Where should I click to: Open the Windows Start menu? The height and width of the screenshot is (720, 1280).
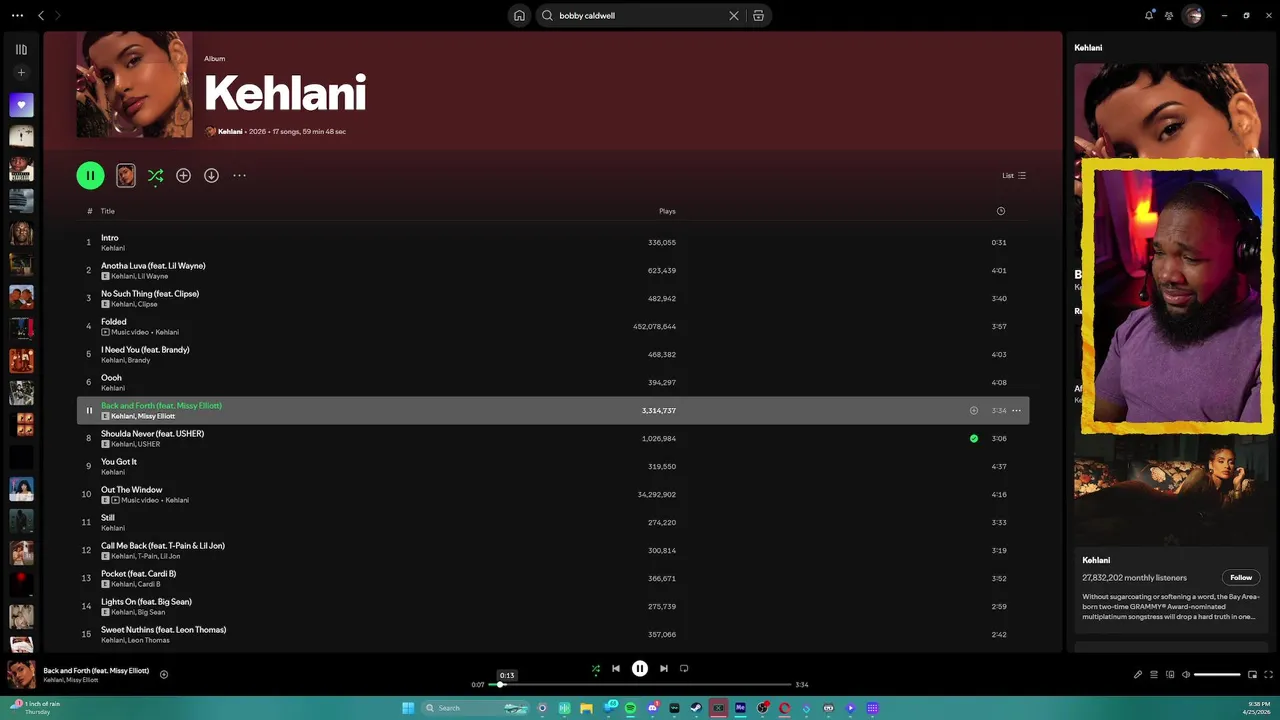pos(408,708)
